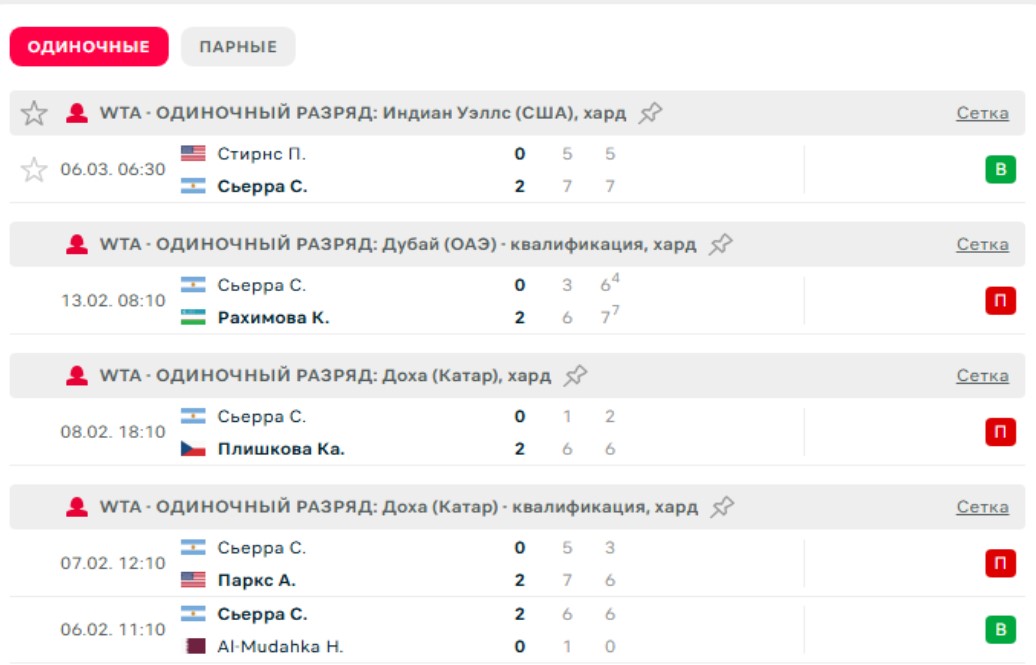1036x665 pixels.
Task: Click the green В badge for Al-Mudahka match
Action: tap(1000, 630)
